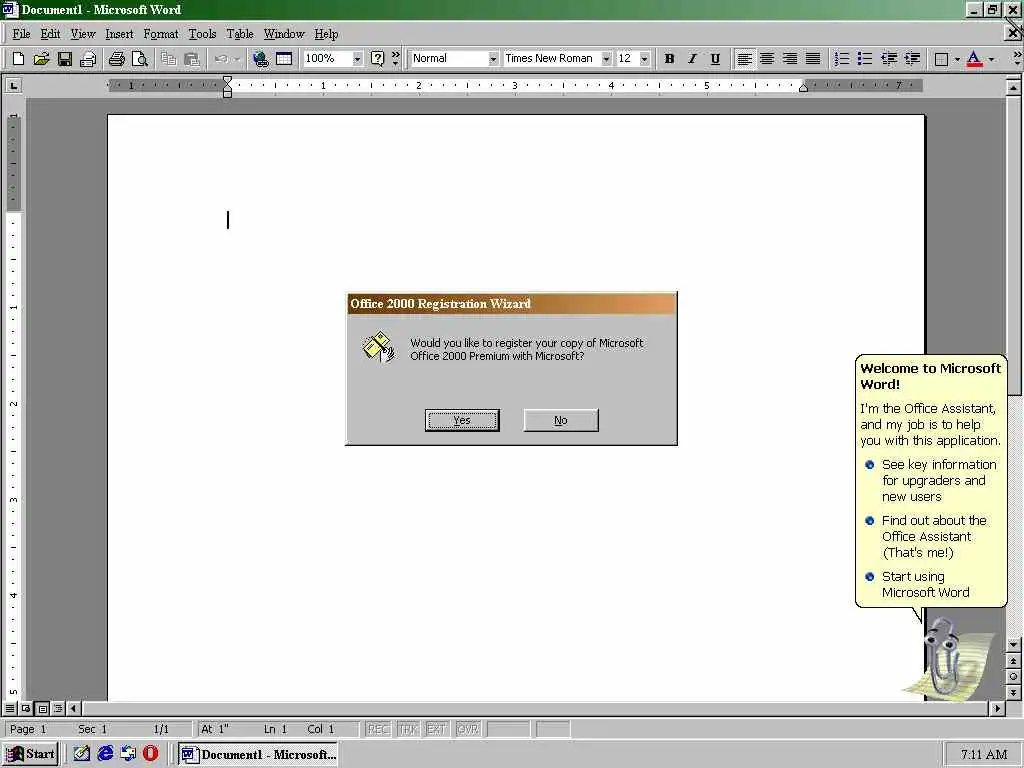Screen dimensions: 1024x768
Task: Click Yes in Registration Wizard dialog
Action: tap(462, 420)
